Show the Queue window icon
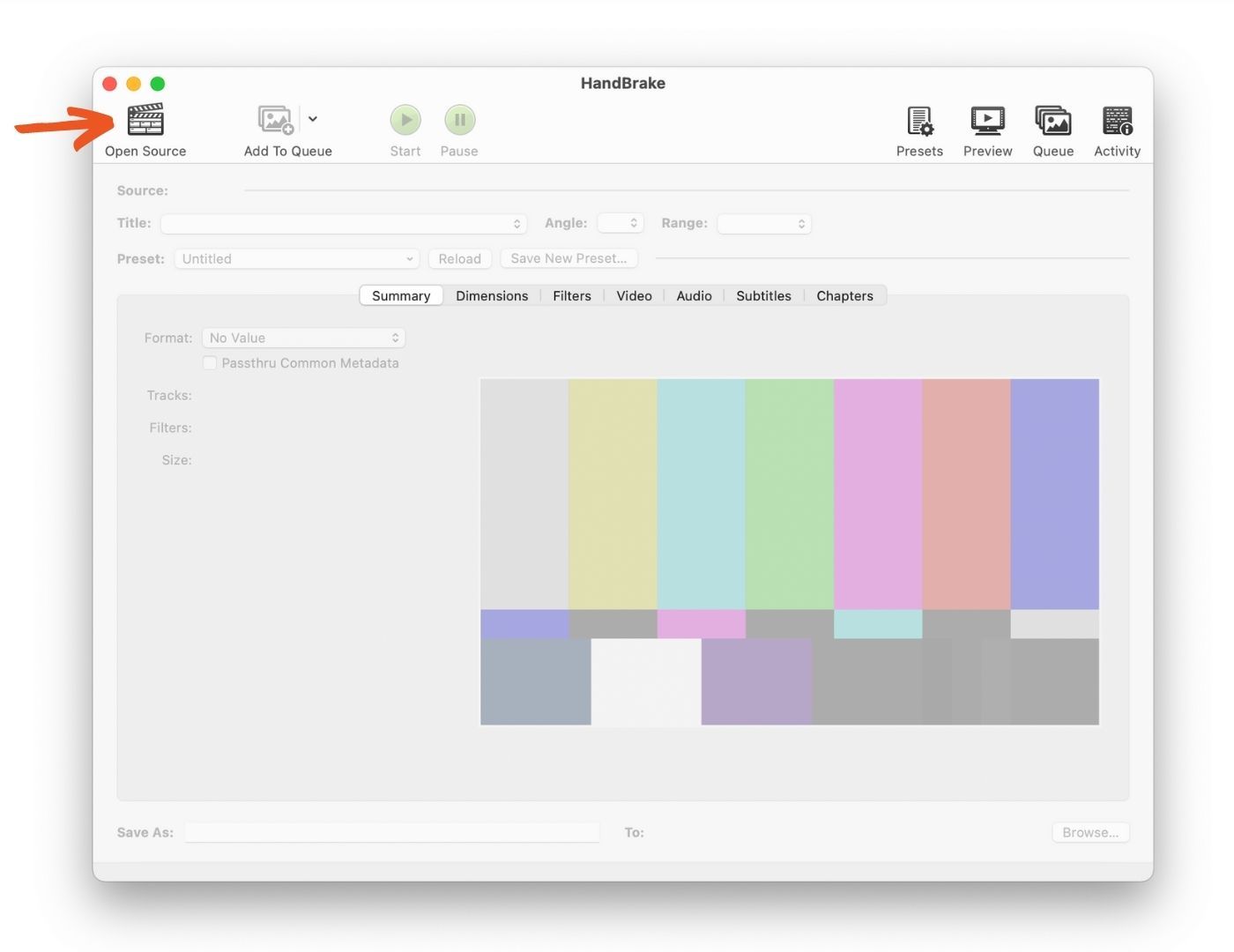This screenshot has width=1234, height=952. tap(1052, 121)
